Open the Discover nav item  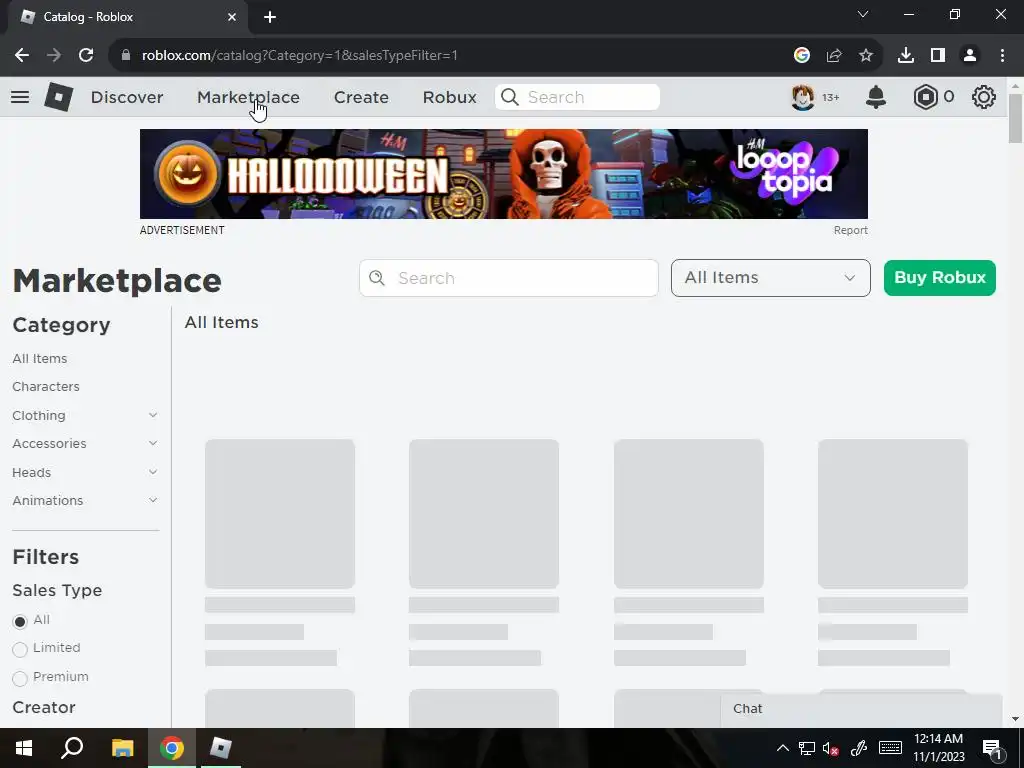click(127, 97)
